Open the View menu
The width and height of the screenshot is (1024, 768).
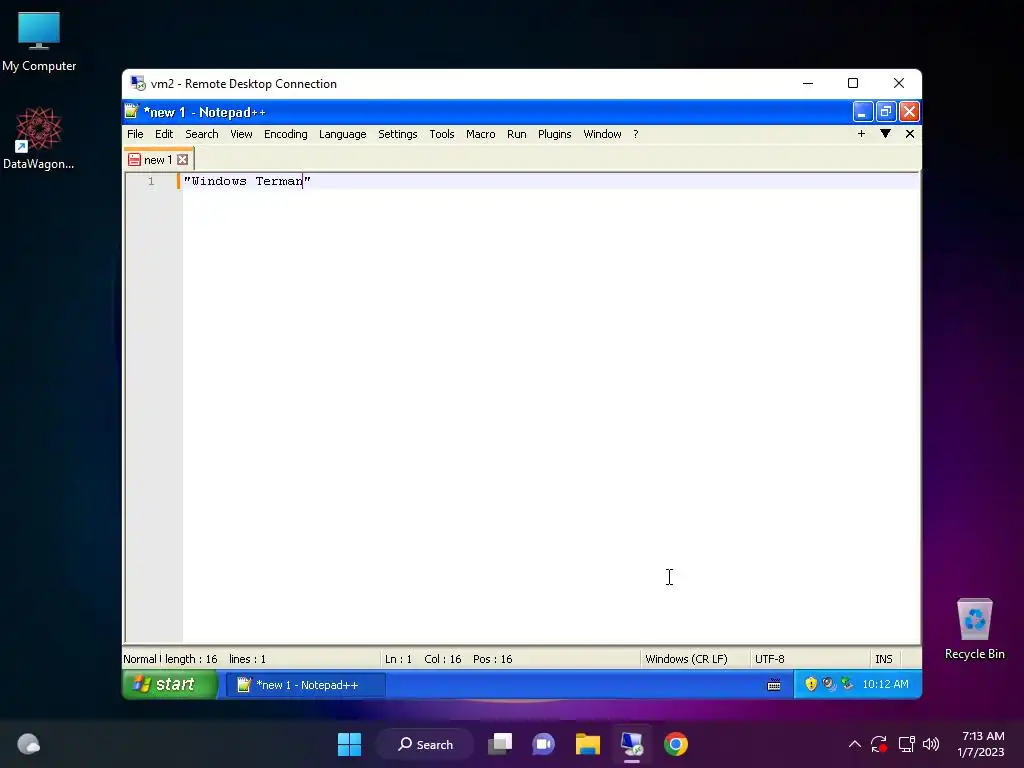click(x=241, y=134)
